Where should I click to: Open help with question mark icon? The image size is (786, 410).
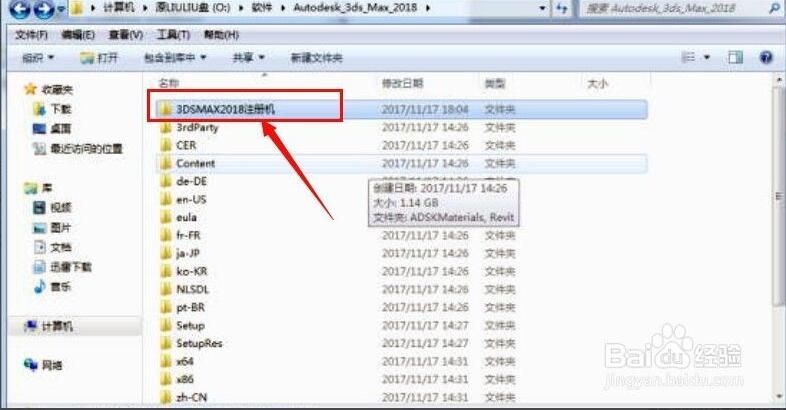(766, 57)
